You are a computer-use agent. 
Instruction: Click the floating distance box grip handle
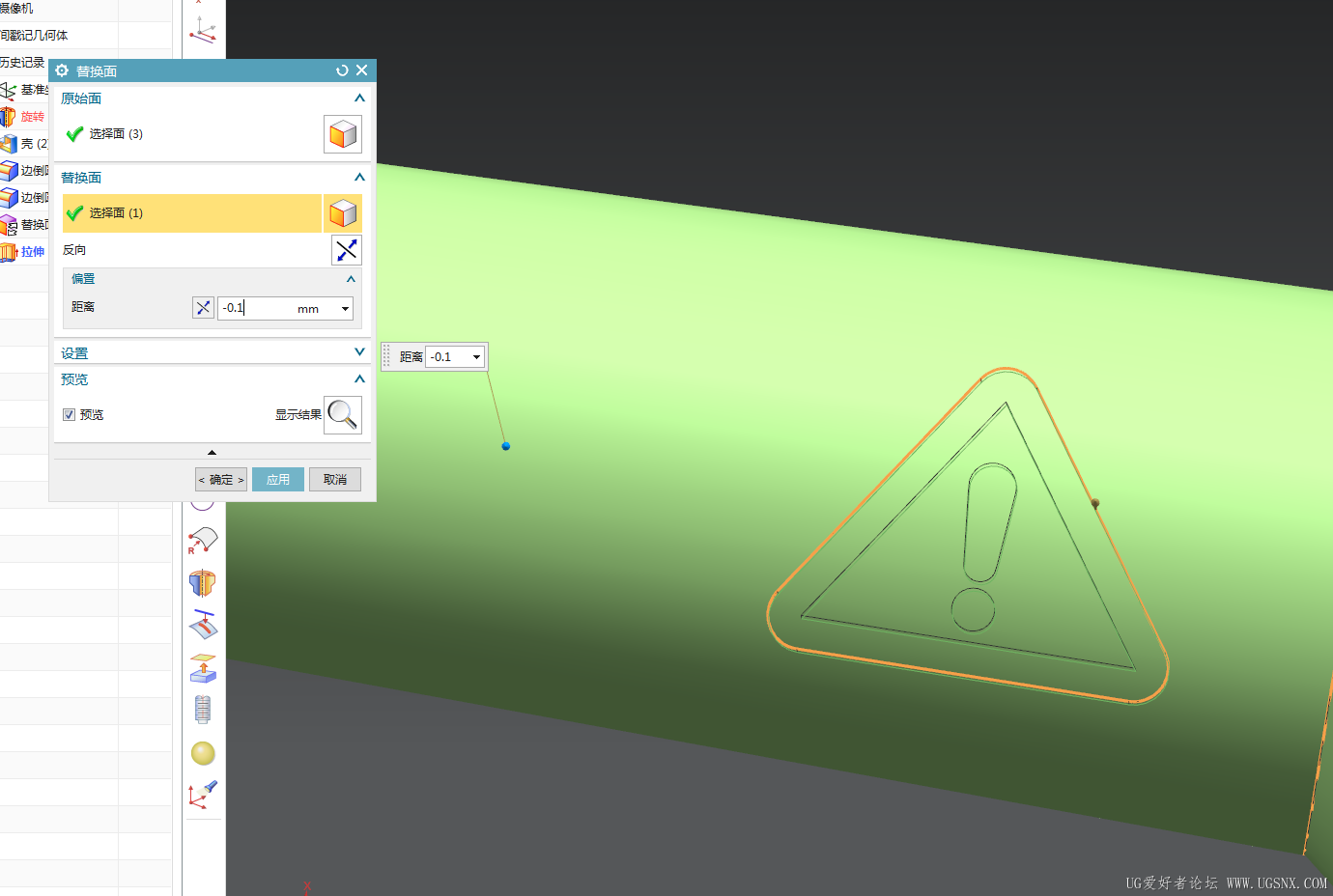click(387, 357)
